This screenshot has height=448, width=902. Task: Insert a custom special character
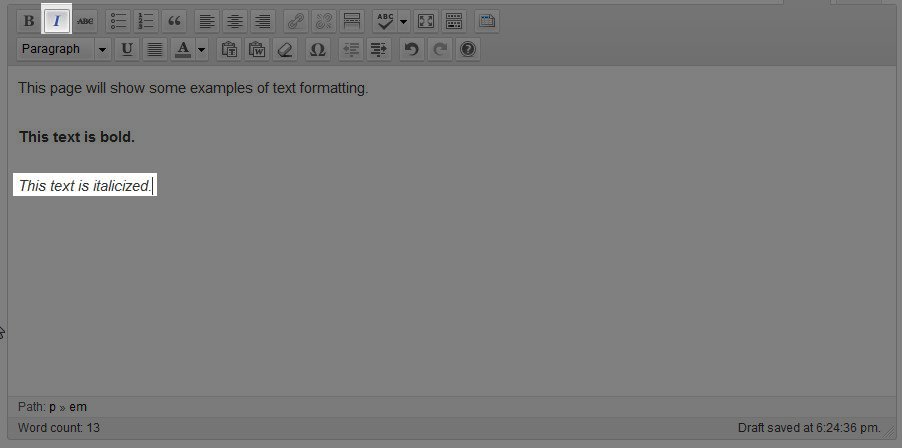point(318,49)
